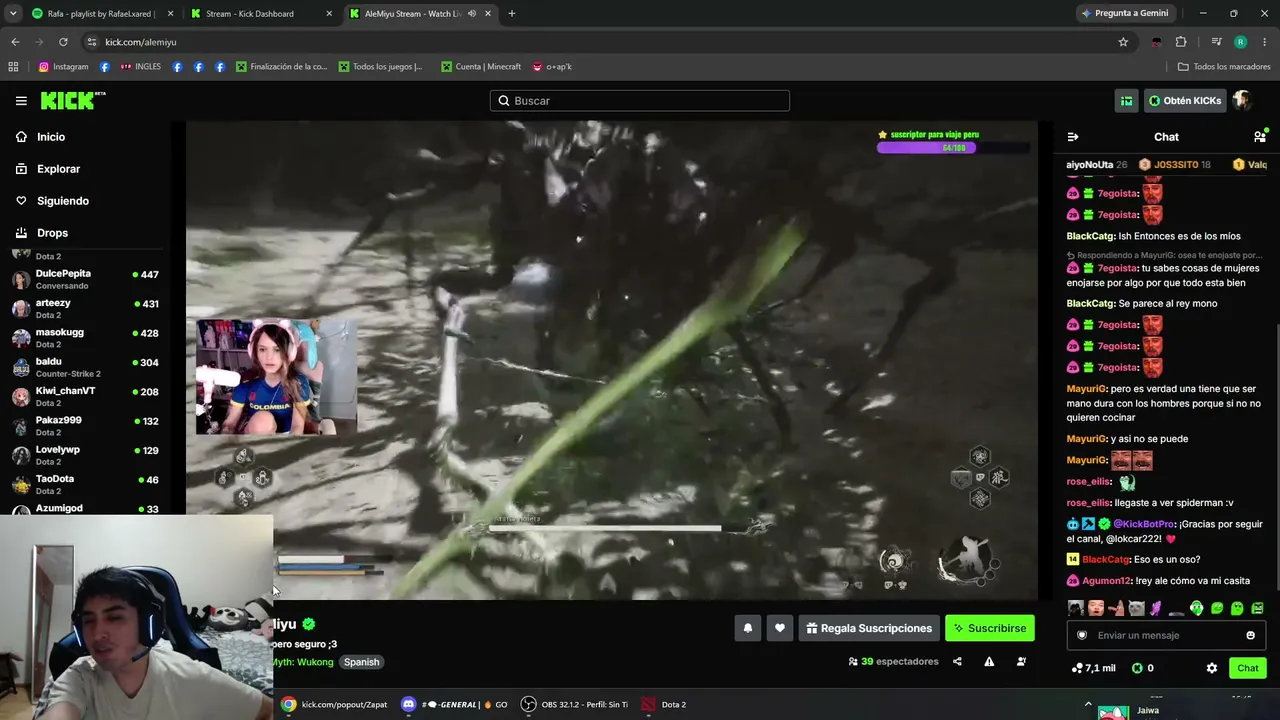The height and width of the screenshot is (720, 1280).
Task: Open masokugg's channel from sidebar
Action: (85, 337)
